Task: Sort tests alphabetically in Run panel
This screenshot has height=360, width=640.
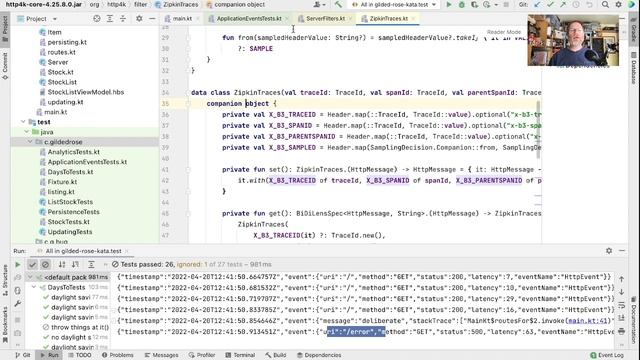Action: 62,264
